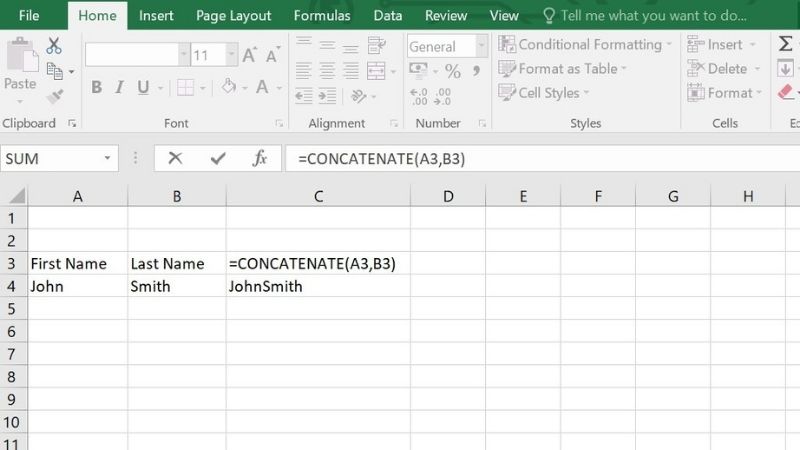Click the Fill Color paint bucket
The height and width of the screenshot is (450, 800).
(229, 88)
